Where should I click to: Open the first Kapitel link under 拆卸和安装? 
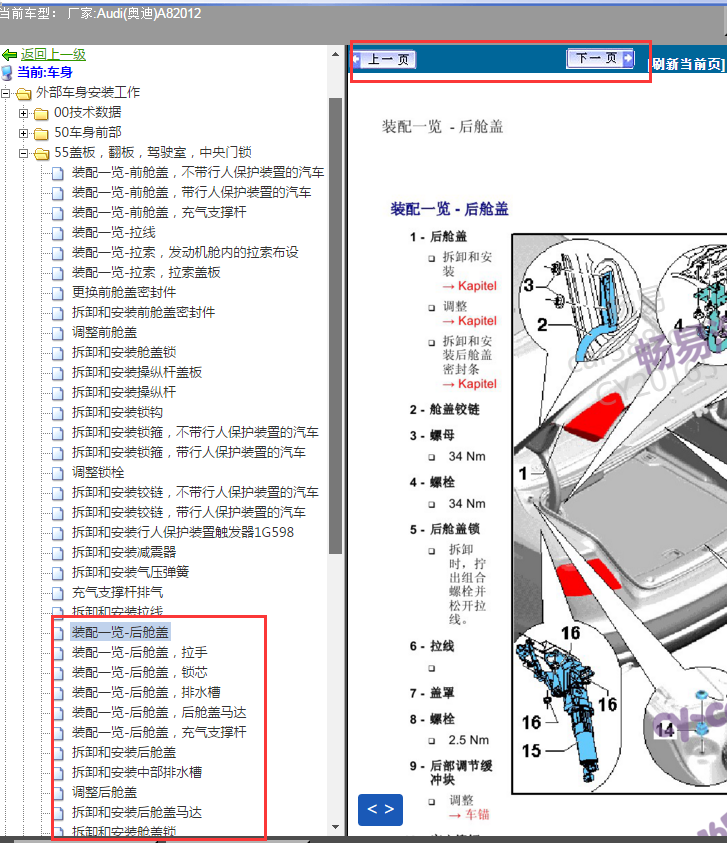point(469,285)
